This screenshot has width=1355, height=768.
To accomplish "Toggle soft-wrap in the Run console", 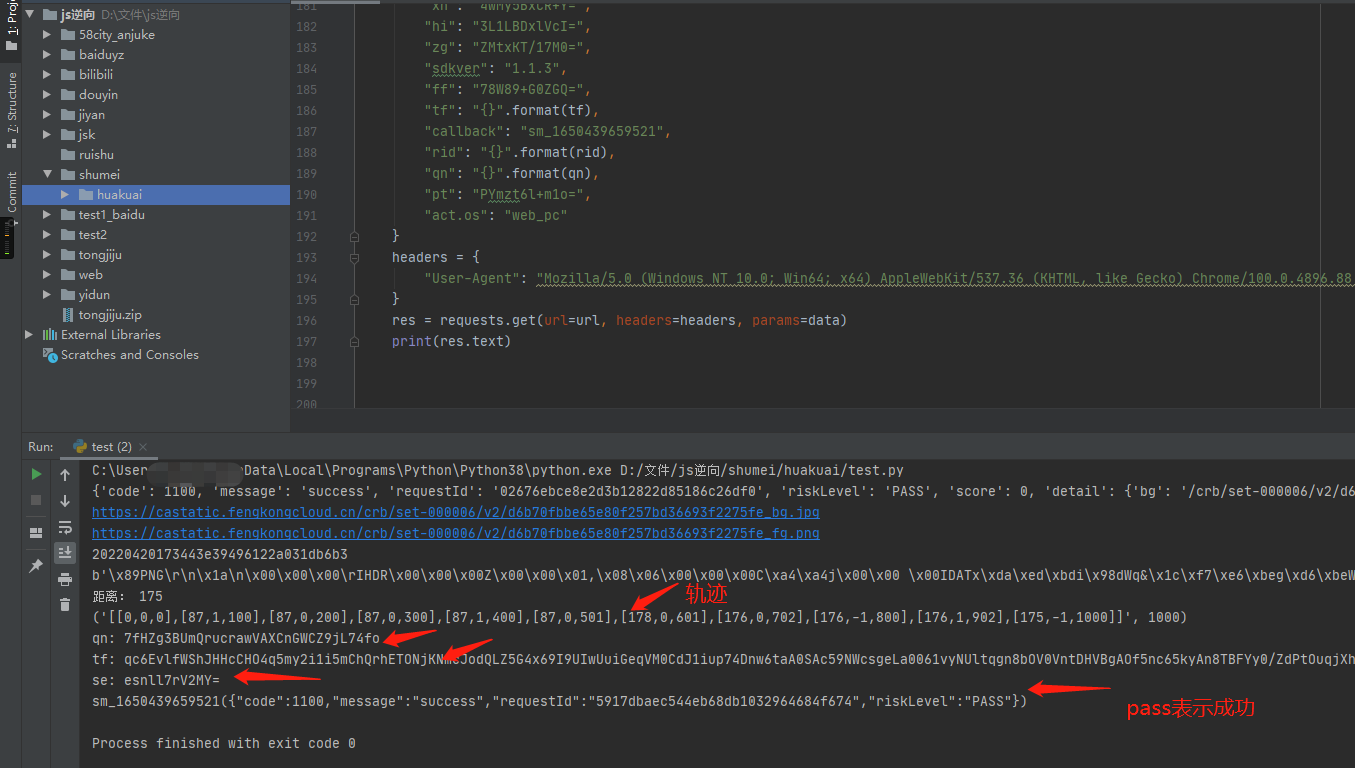I will tap(65, 527).
